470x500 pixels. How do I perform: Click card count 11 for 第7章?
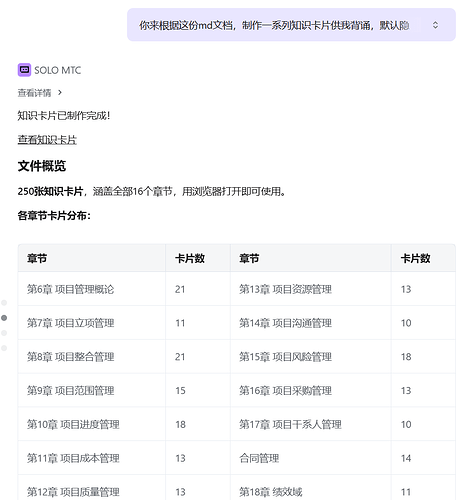click(180, 323)
